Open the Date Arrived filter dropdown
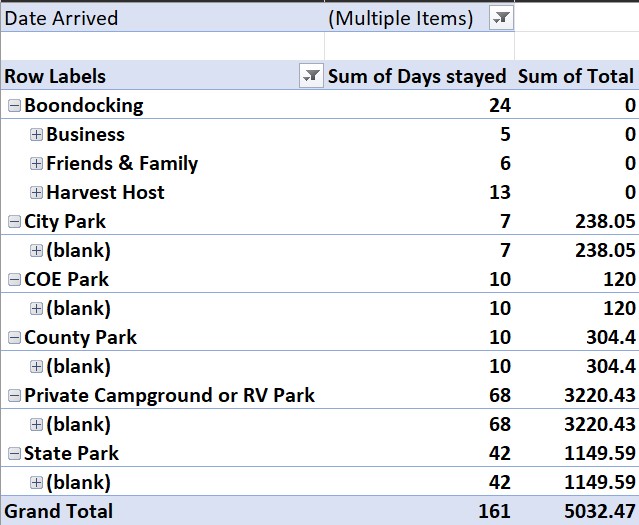This screenshot has height=525, width=639. pos(501,18)
